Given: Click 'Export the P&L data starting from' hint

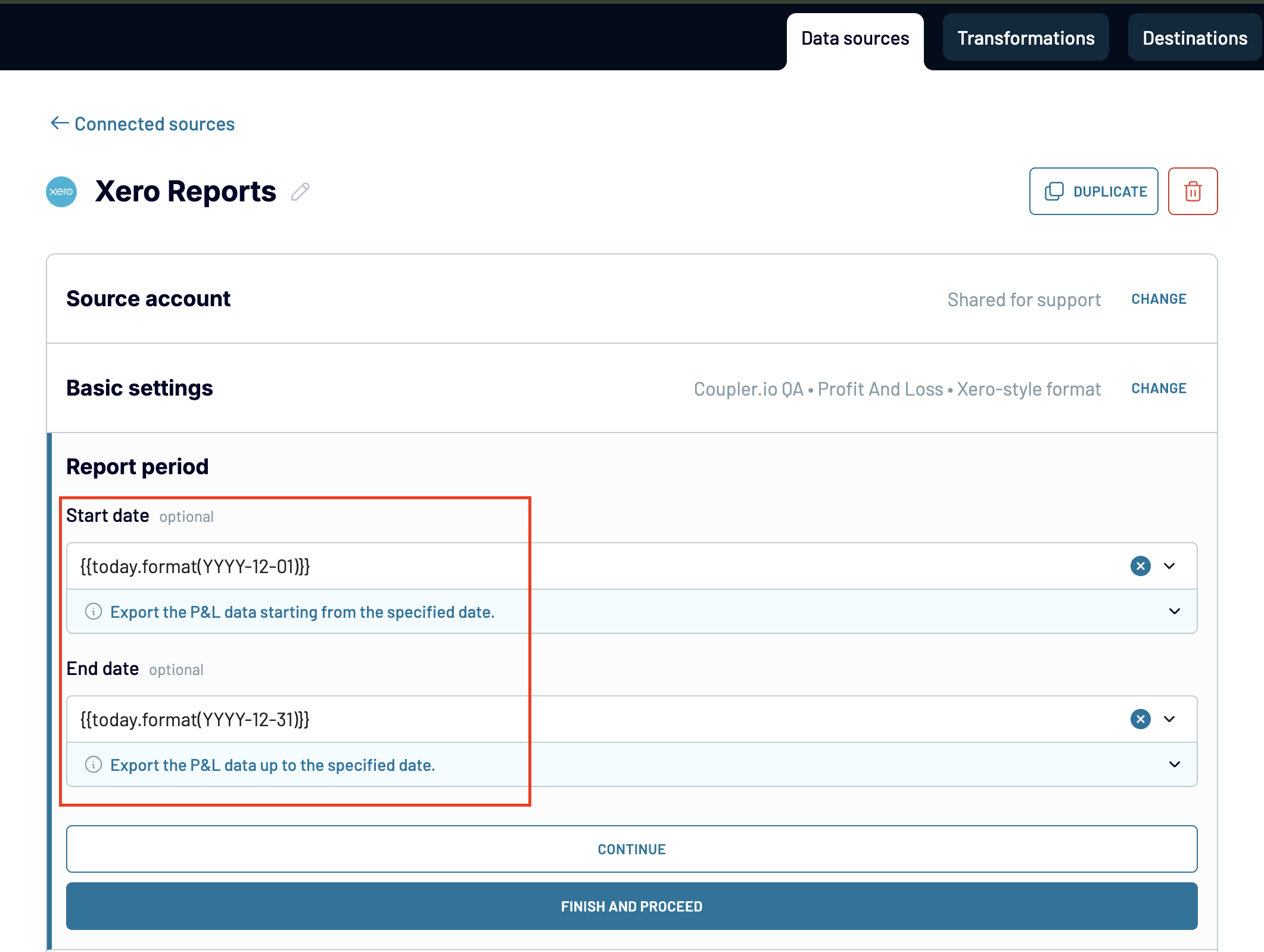Looking at the screenshot, I should pos(303,612).
